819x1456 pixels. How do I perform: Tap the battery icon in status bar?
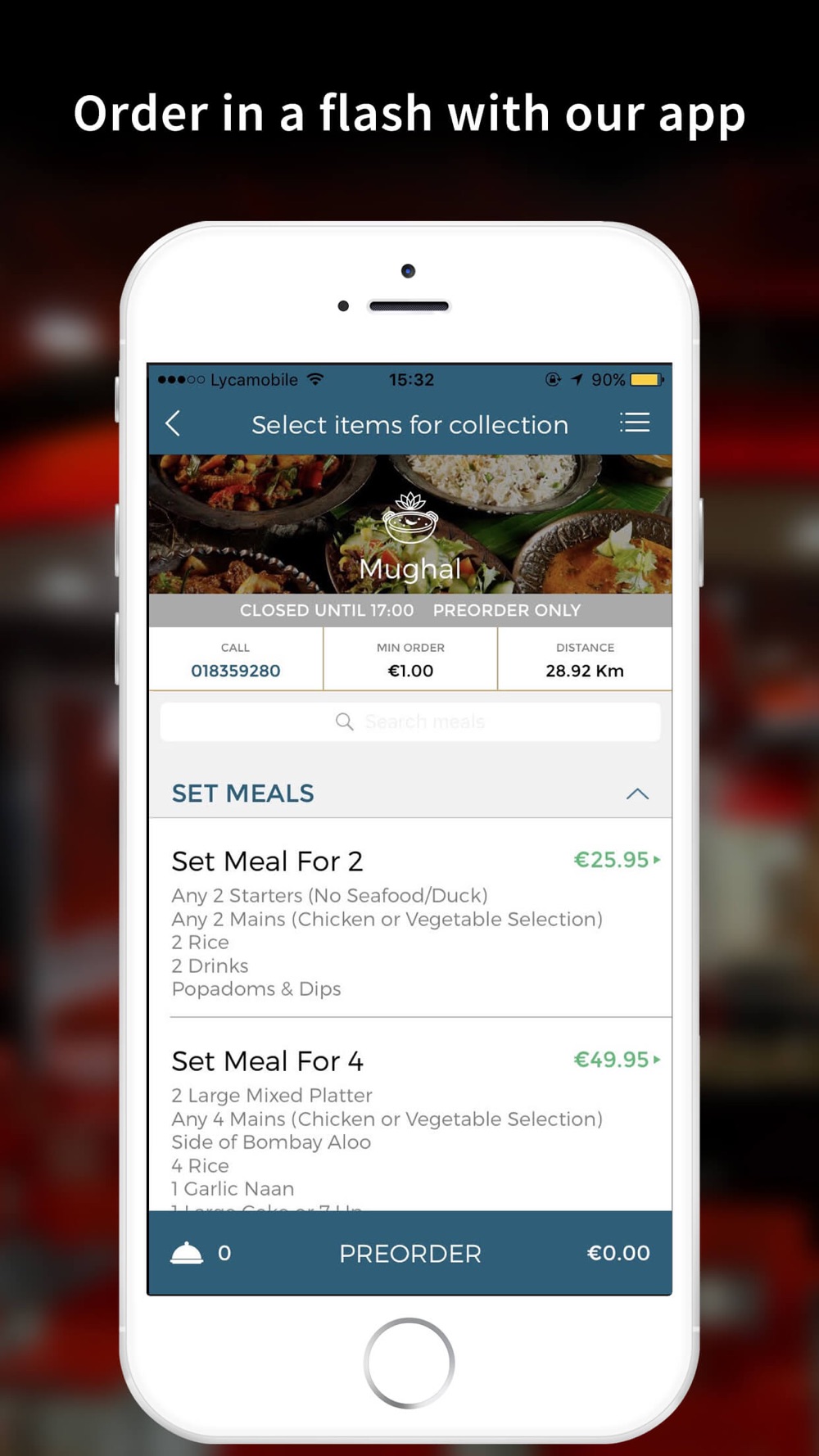647,379
